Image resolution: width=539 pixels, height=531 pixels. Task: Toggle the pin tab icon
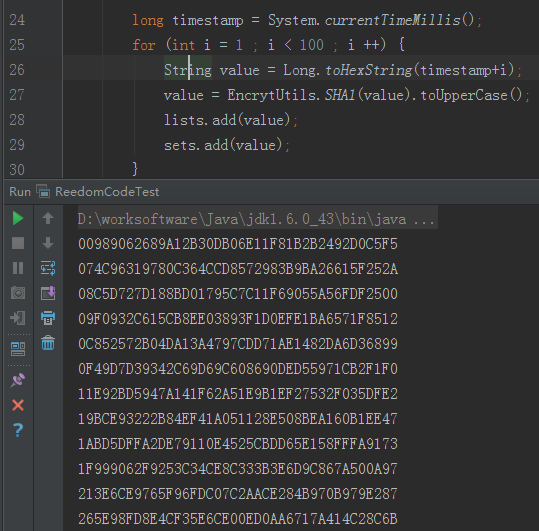pos(18,380)
